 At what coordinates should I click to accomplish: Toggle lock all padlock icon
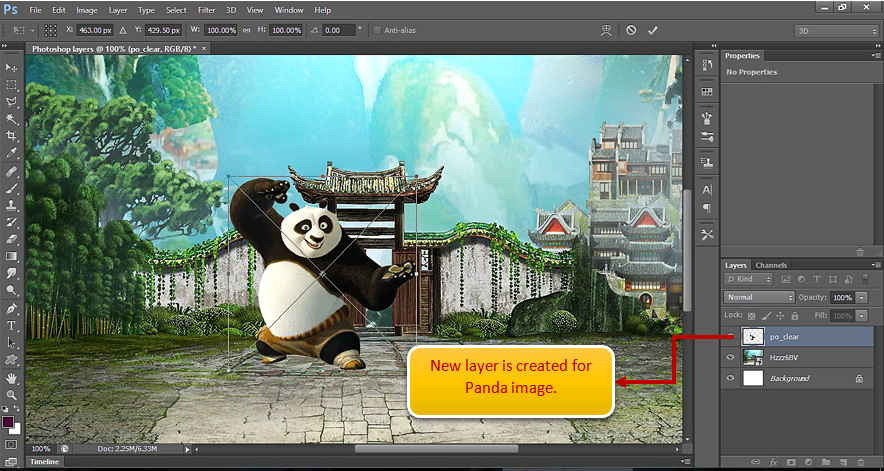tap(795, 316)
